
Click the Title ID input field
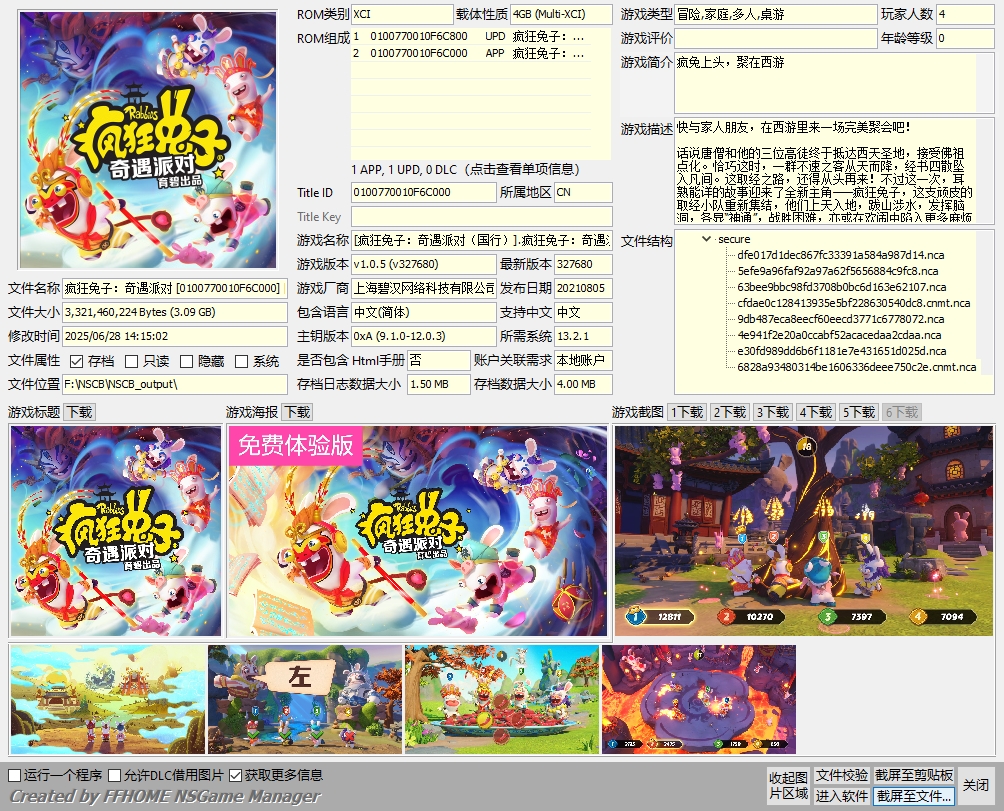(x=424, y=193)
